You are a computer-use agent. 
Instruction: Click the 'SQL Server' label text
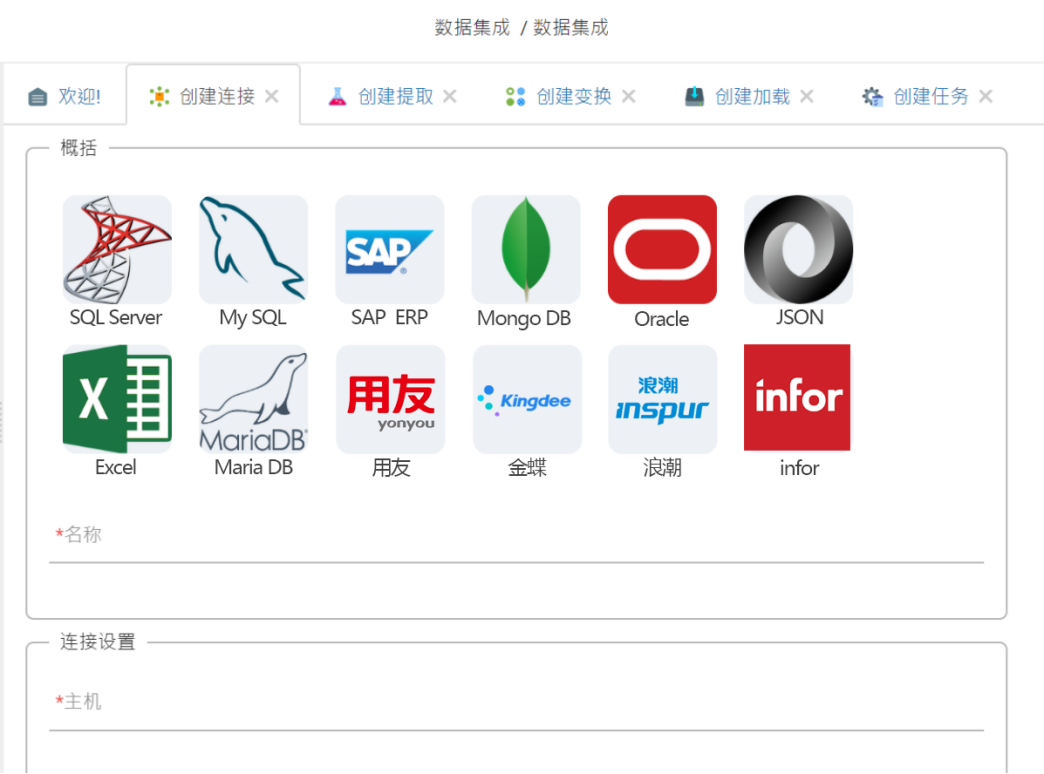pyautogui.click(x=116, y=318)
